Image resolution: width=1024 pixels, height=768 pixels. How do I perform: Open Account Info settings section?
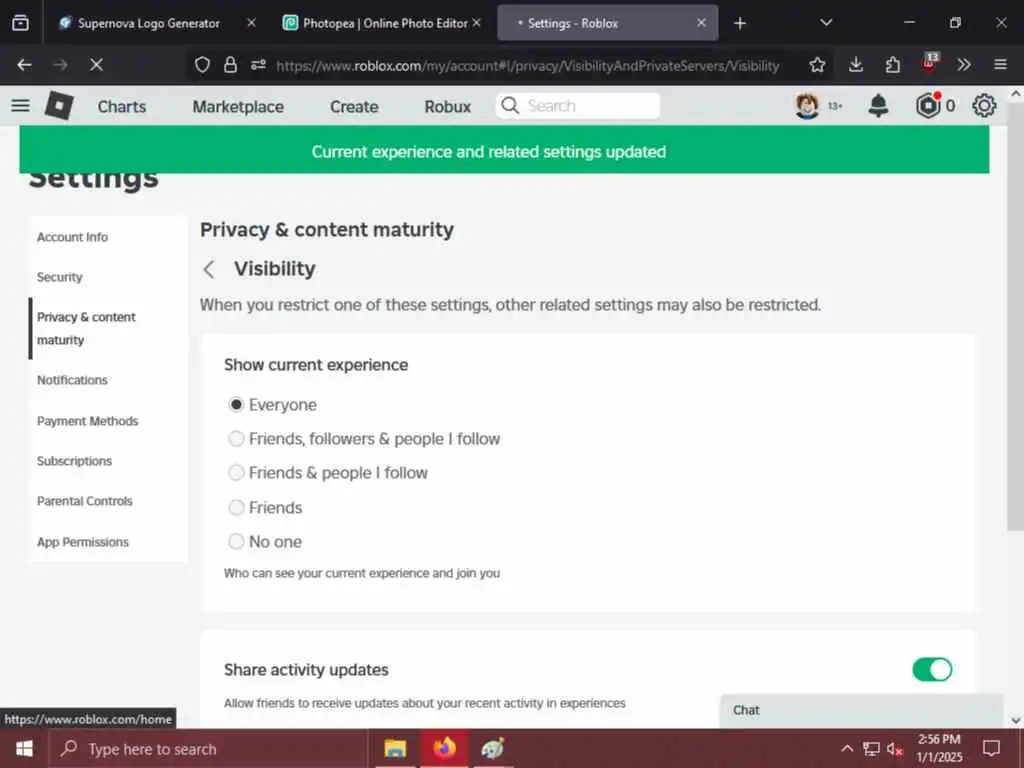click(x=72, y=237)
